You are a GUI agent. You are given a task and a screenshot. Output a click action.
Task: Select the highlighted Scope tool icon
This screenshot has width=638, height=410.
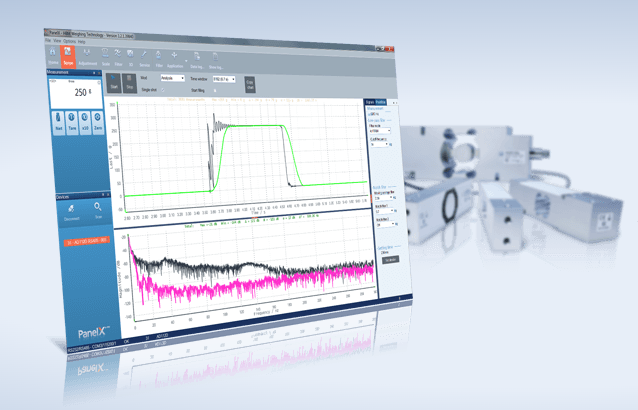tap(68, 54)
